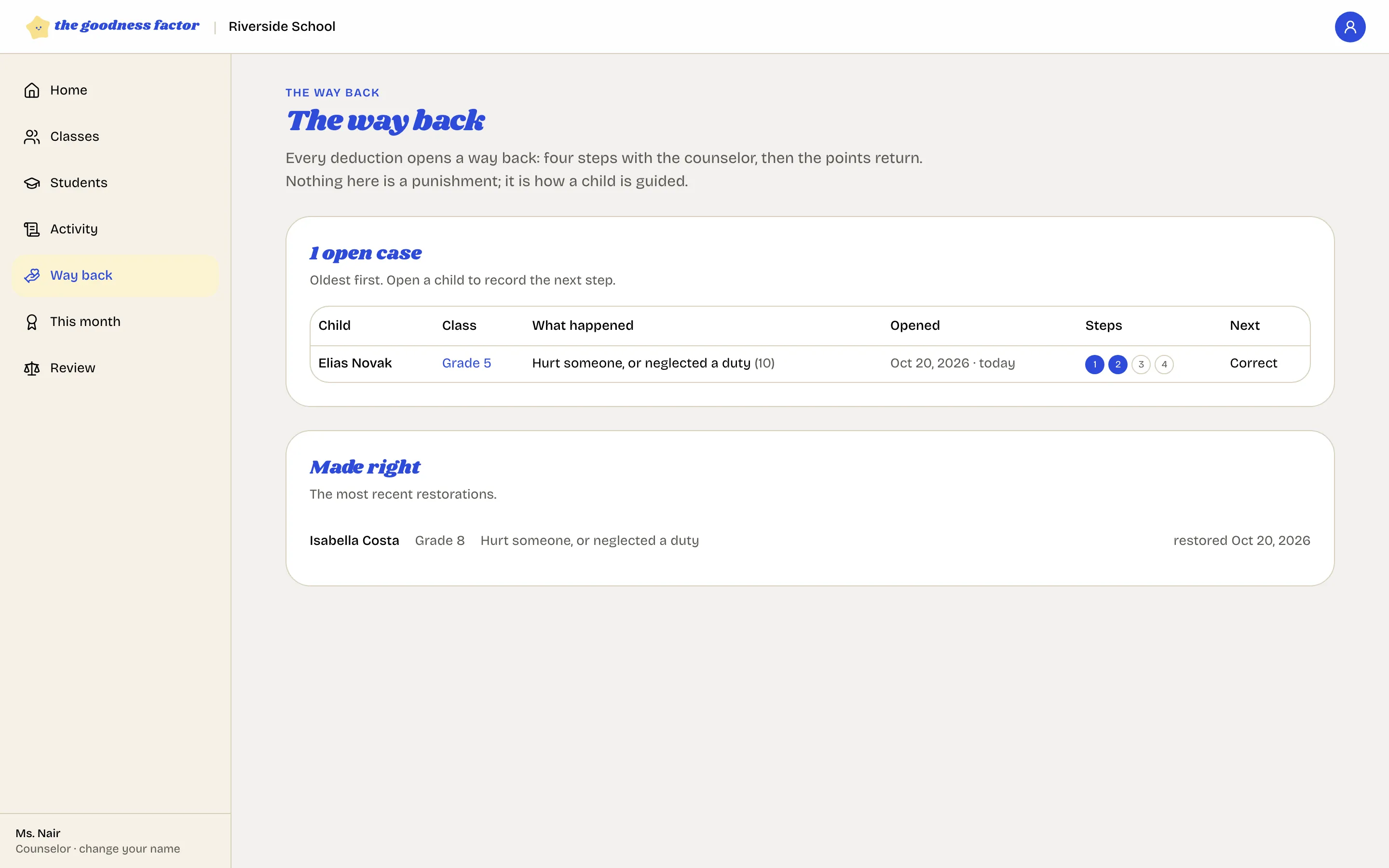Screen dimensions: 1389x868
Task: Click the '1 open case' heading
Action: pos(365,253)
